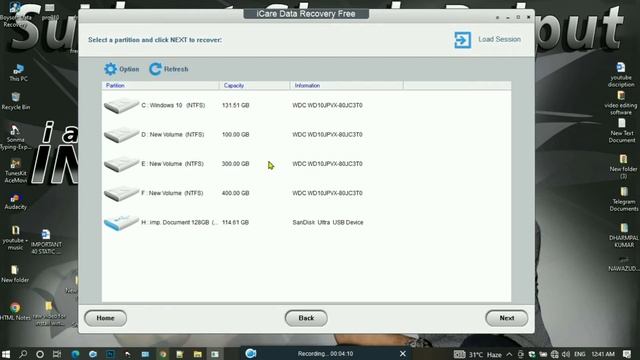Screen dimensions: 640x360
Task: Select row 'D : New Volume (NTFS)'
Action: pyautogui.click(x=306, y=135)
